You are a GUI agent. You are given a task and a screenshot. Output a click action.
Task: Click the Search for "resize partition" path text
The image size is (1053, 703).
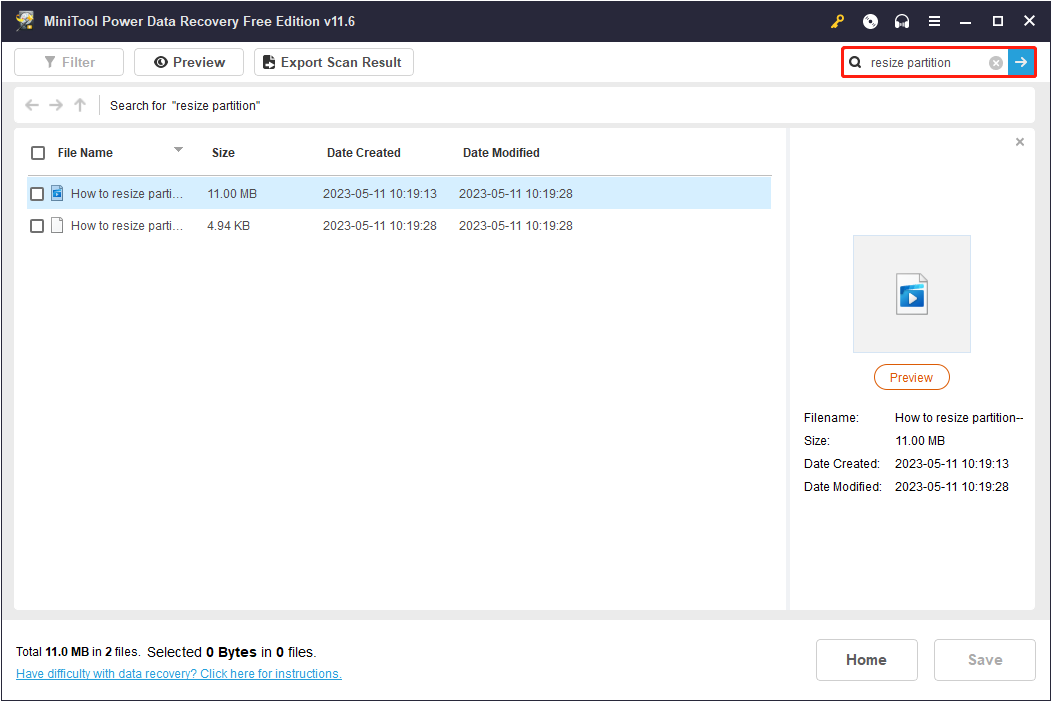pyautogui.click(x=185, y=105)
